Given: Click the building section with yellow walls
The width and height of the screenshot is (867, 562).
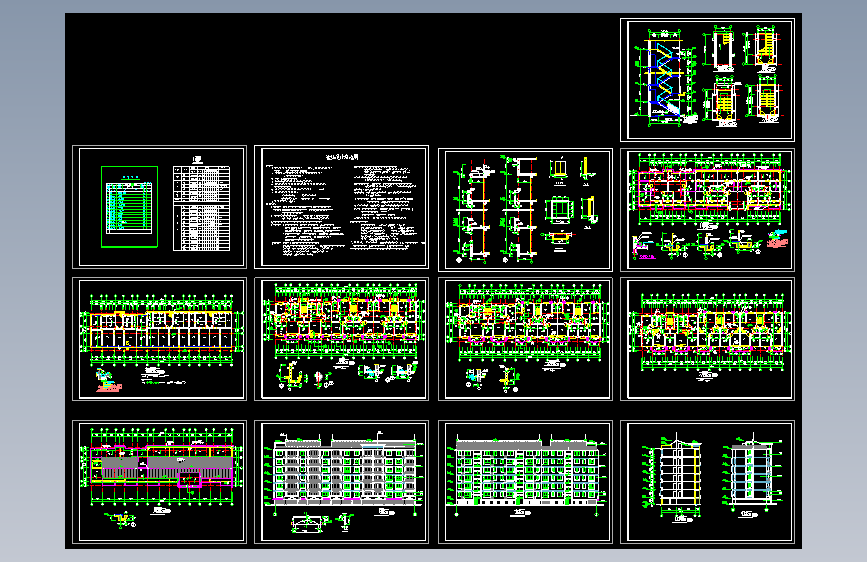Looking at the screenshot, I should click(674, 475).
